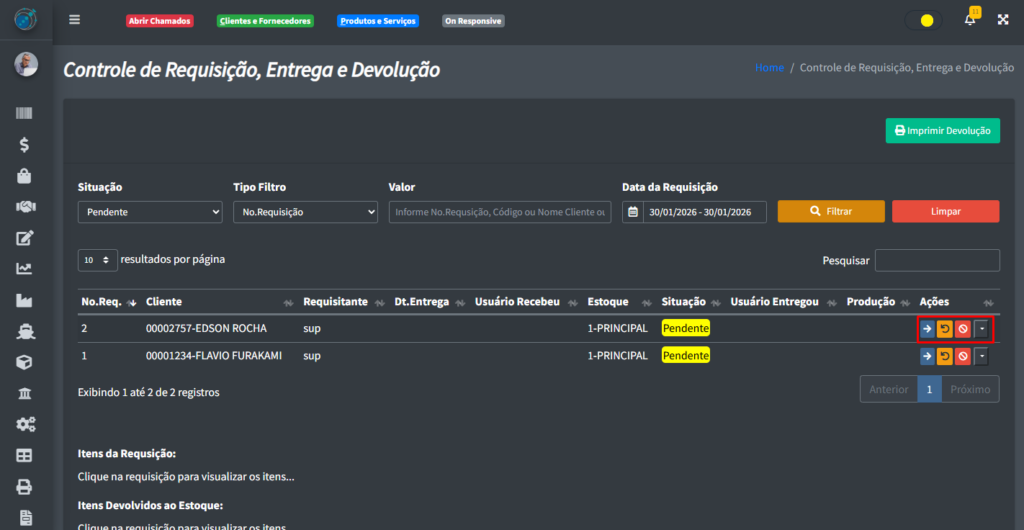This screenshot has width=1024, height=530.
Task: Click the handshake icon in the sidebar
Action: [25, 207]
